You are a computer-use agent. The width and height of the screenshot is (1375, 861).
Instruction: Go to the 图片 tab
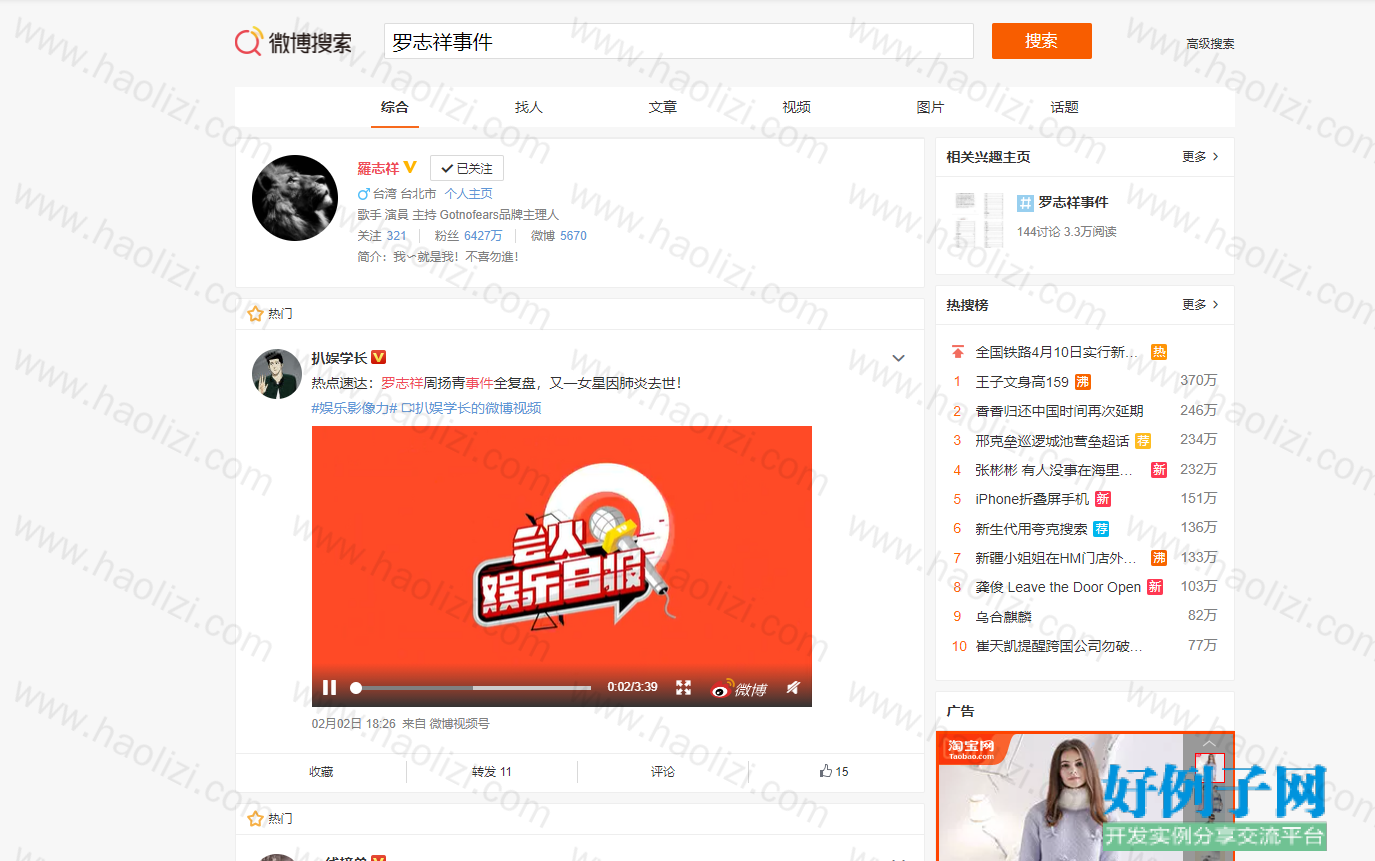coord(931,107)
